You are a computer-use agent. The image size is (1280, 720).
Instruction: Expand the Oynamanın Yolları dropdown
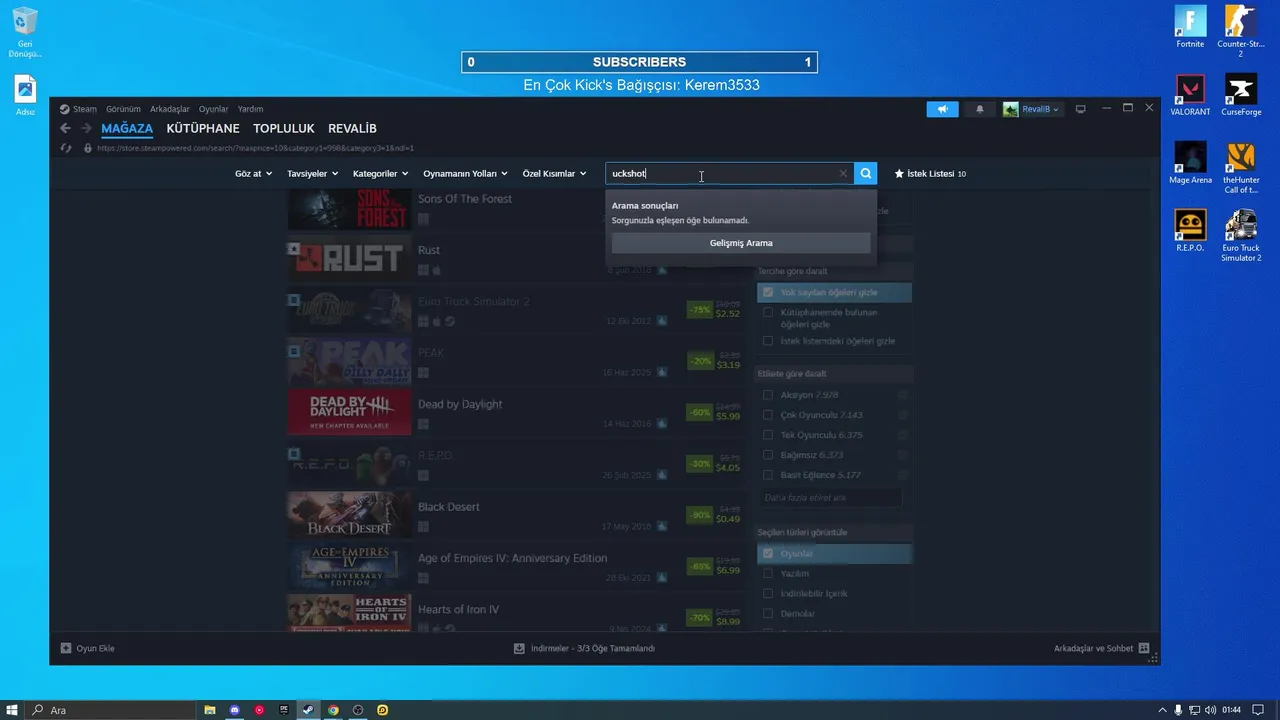pyautogui.click(x=465, y=174)
